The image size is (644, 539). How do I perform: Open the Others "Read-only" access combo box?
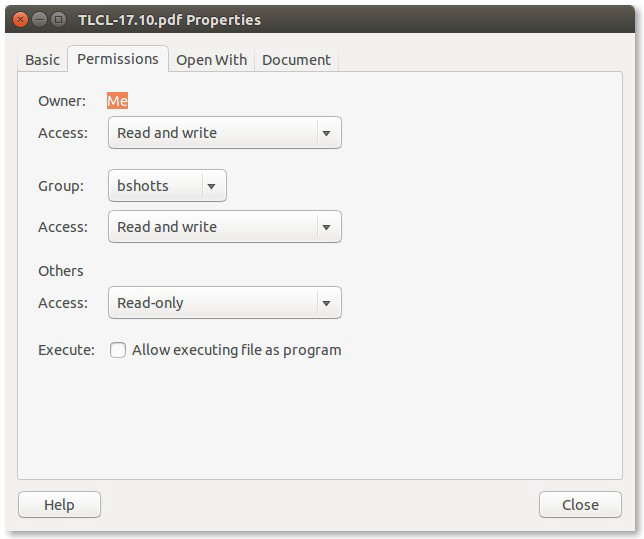pyautogui.click(x=225, y=303)
